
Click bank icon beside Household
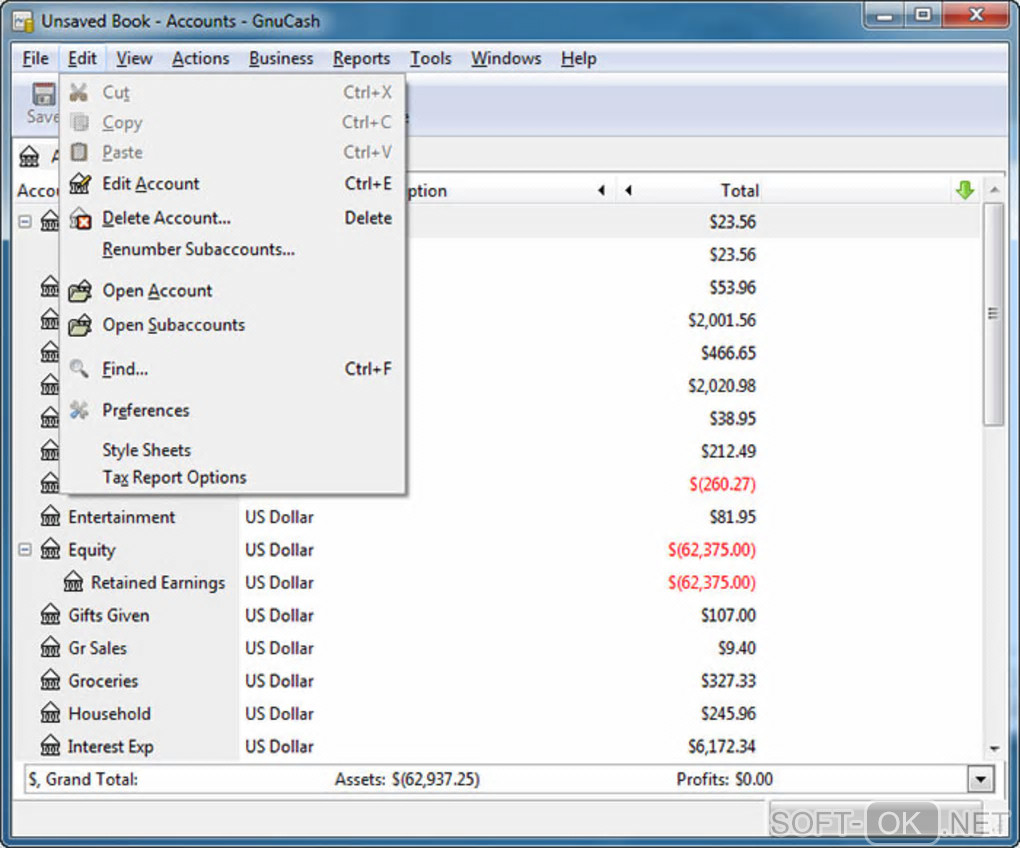coord(50,713)
